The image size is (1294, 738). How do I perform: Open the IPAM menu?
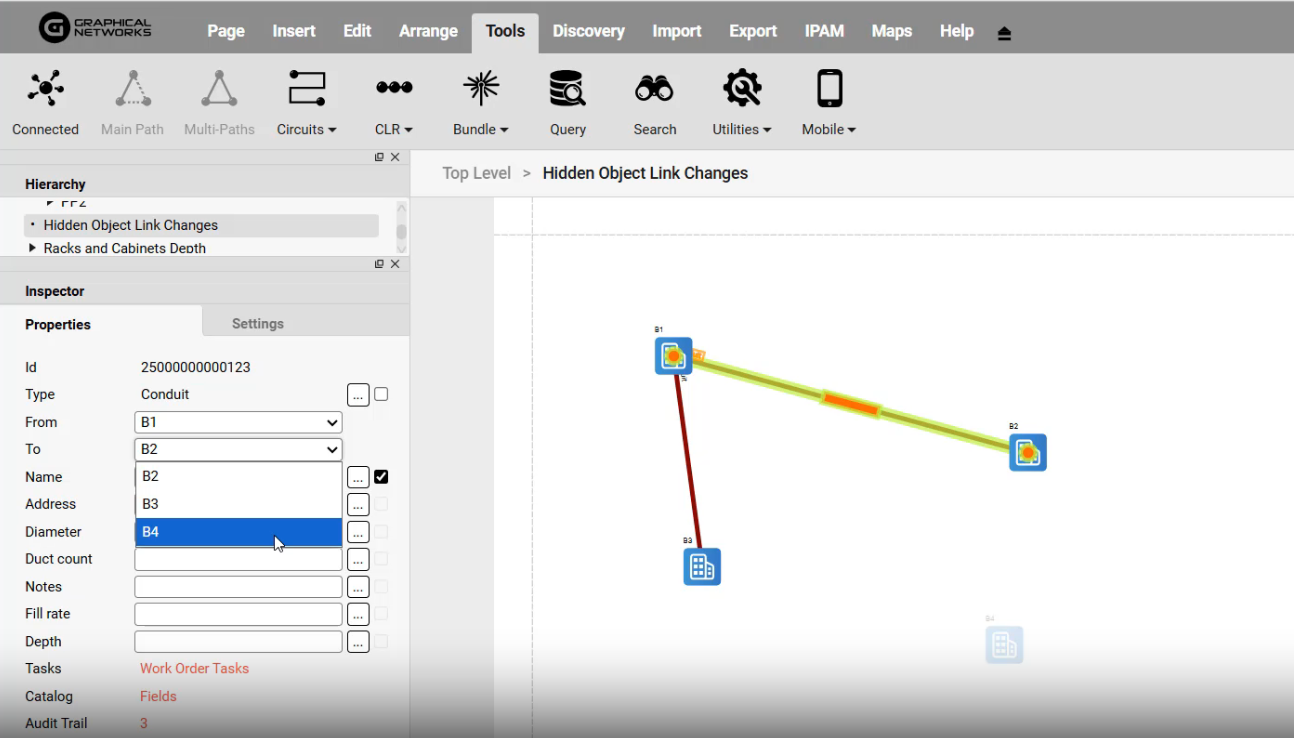click(824, 31)
